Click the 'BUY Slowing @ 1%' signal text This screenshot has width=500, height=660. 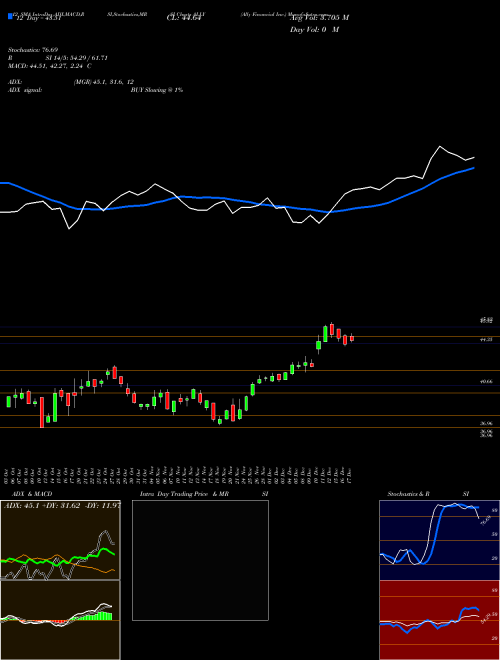tap(157, 90)
